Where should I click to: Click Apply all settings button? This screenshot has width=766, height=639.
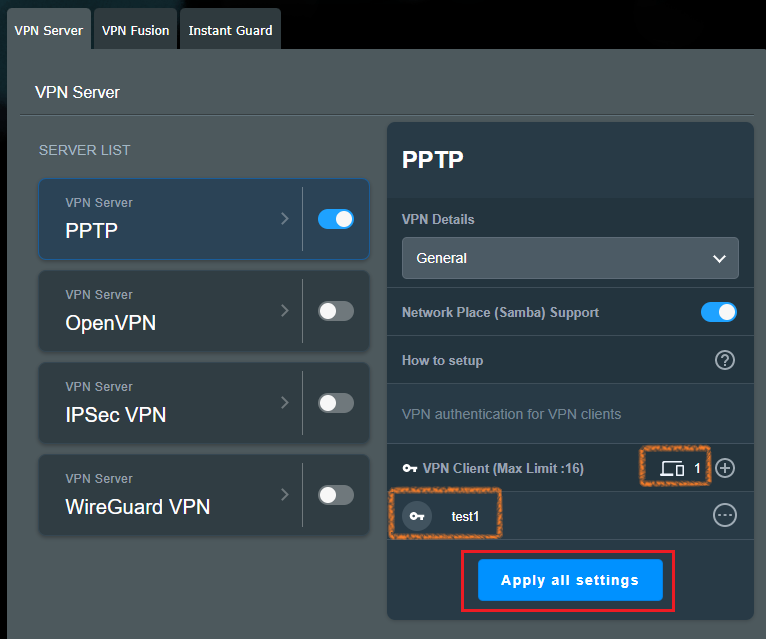[x=570, y=580]
